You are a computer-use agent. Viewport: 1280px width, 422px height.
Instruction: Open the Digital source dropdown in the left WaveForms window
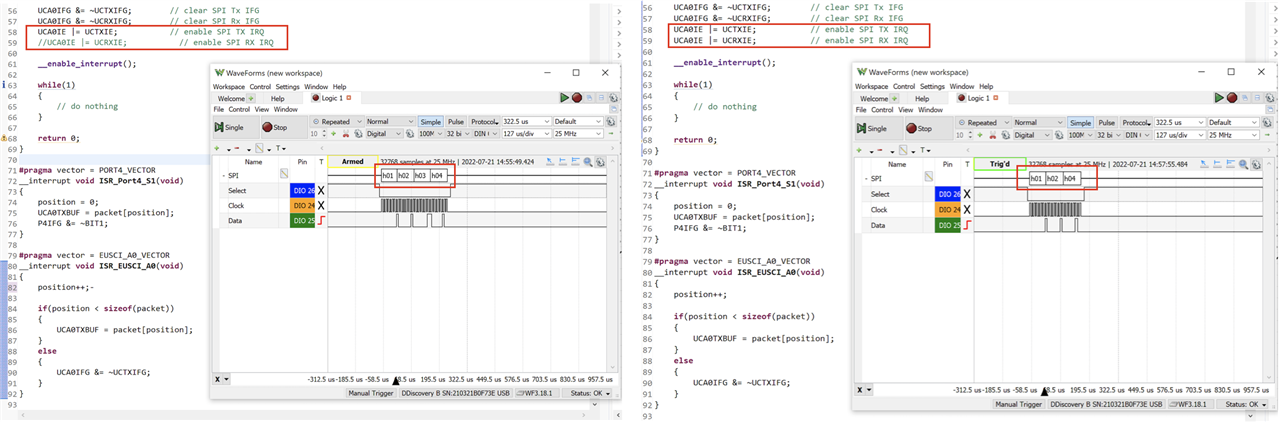click(385, 134)
